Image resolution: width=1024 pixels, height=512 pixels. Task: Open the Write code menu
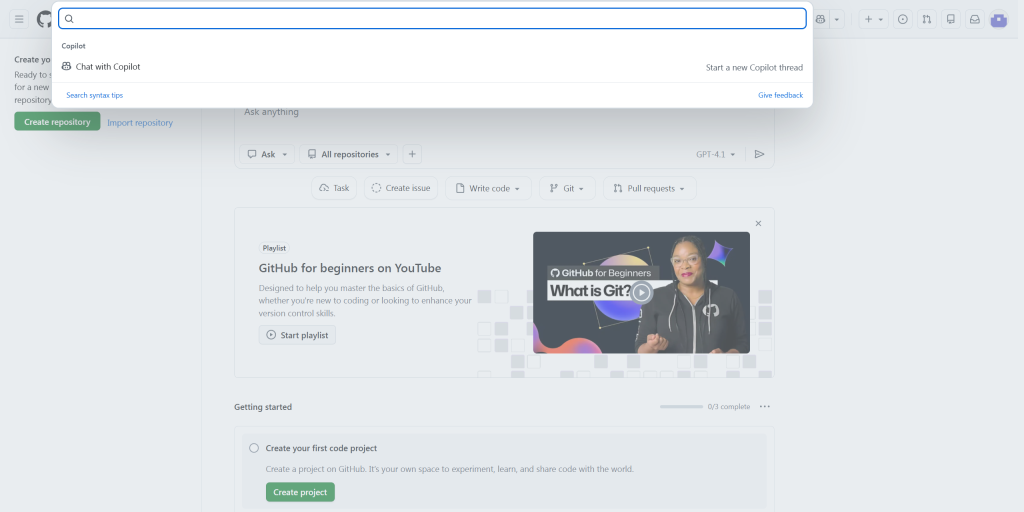coord(488,188)
